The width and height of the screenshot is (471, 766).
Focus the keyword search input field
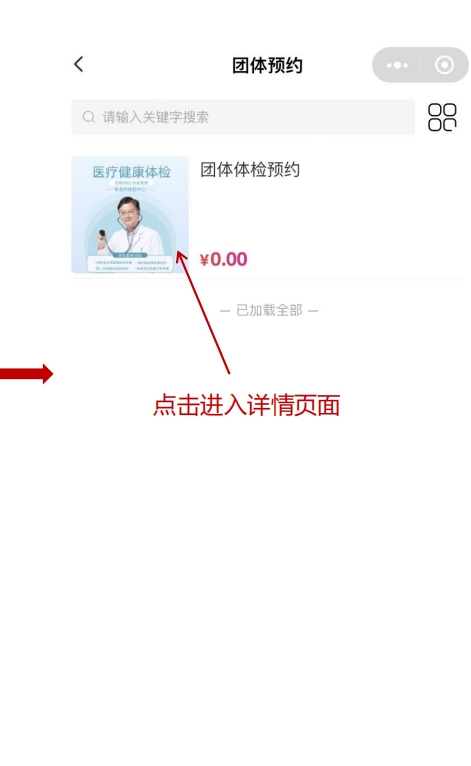click(x=243, y=117)
